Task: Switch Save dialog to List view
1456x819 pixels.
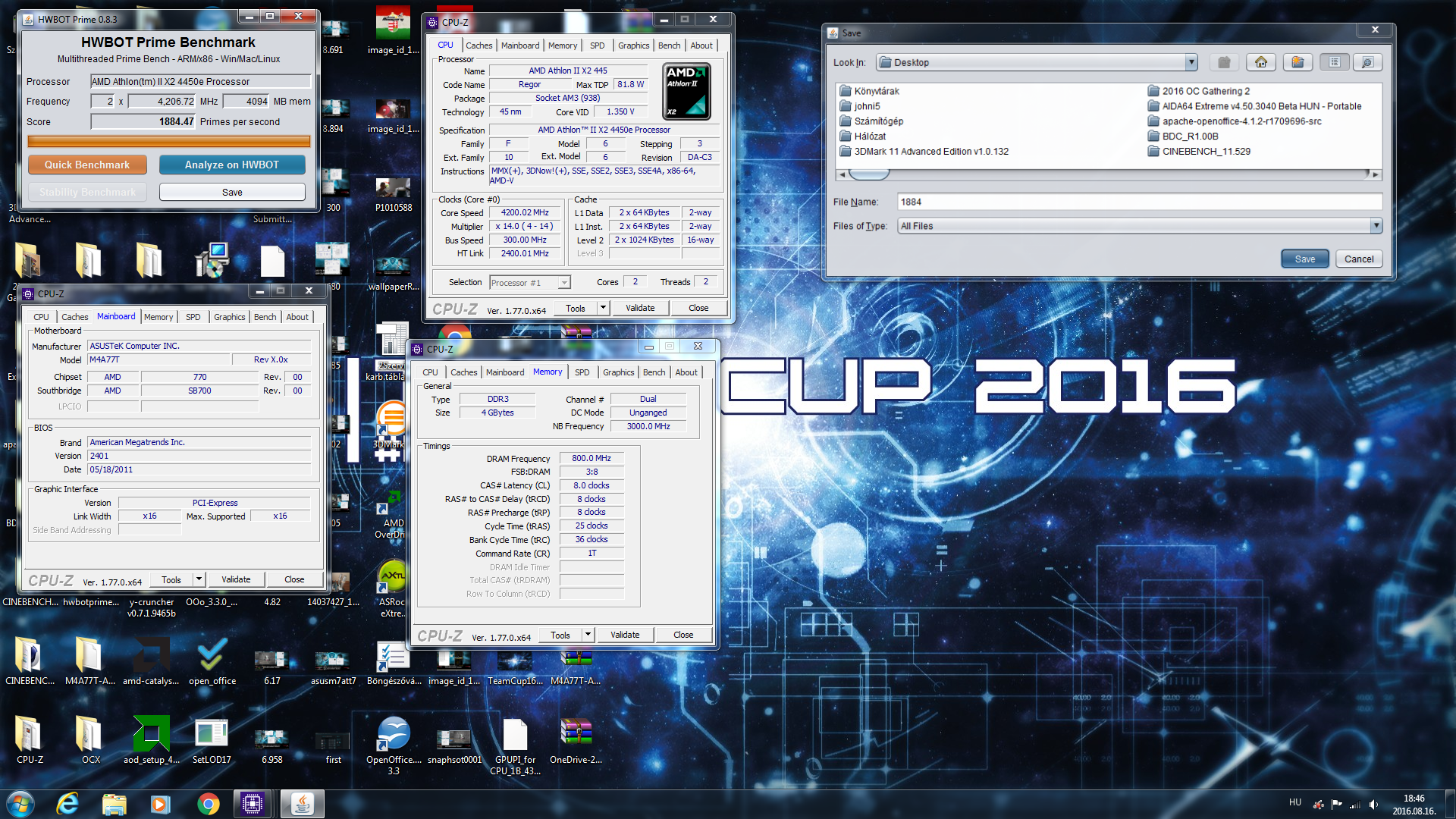Action: pyautogui.click(x=1335, y=62)
